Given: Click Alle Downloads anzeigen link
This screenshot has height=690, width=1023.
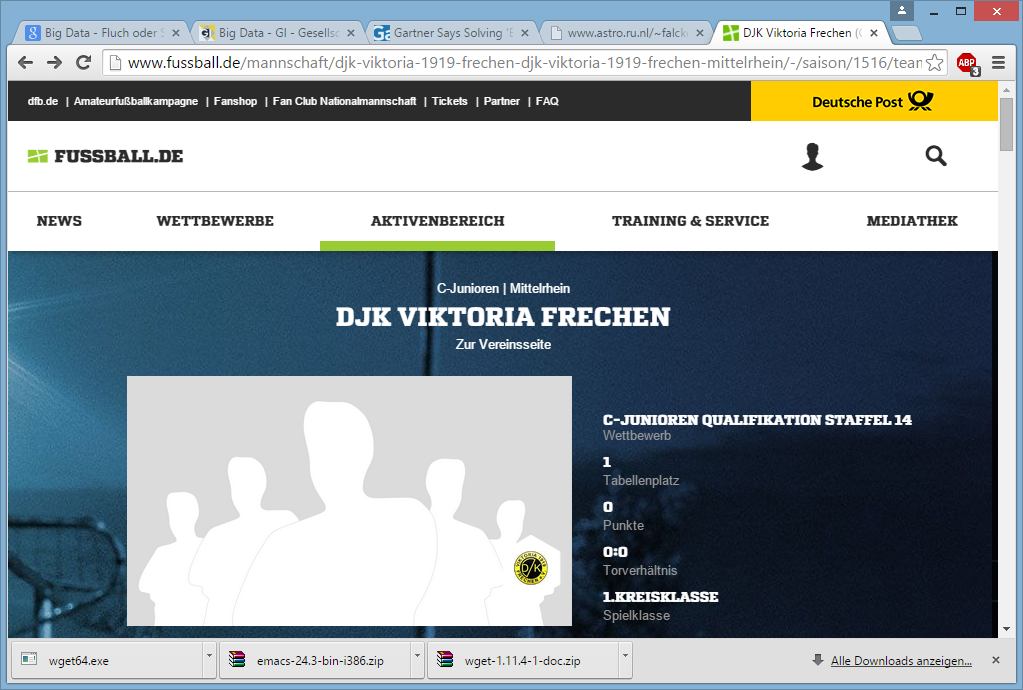Looking at the screenshot, I should (901, 661).
